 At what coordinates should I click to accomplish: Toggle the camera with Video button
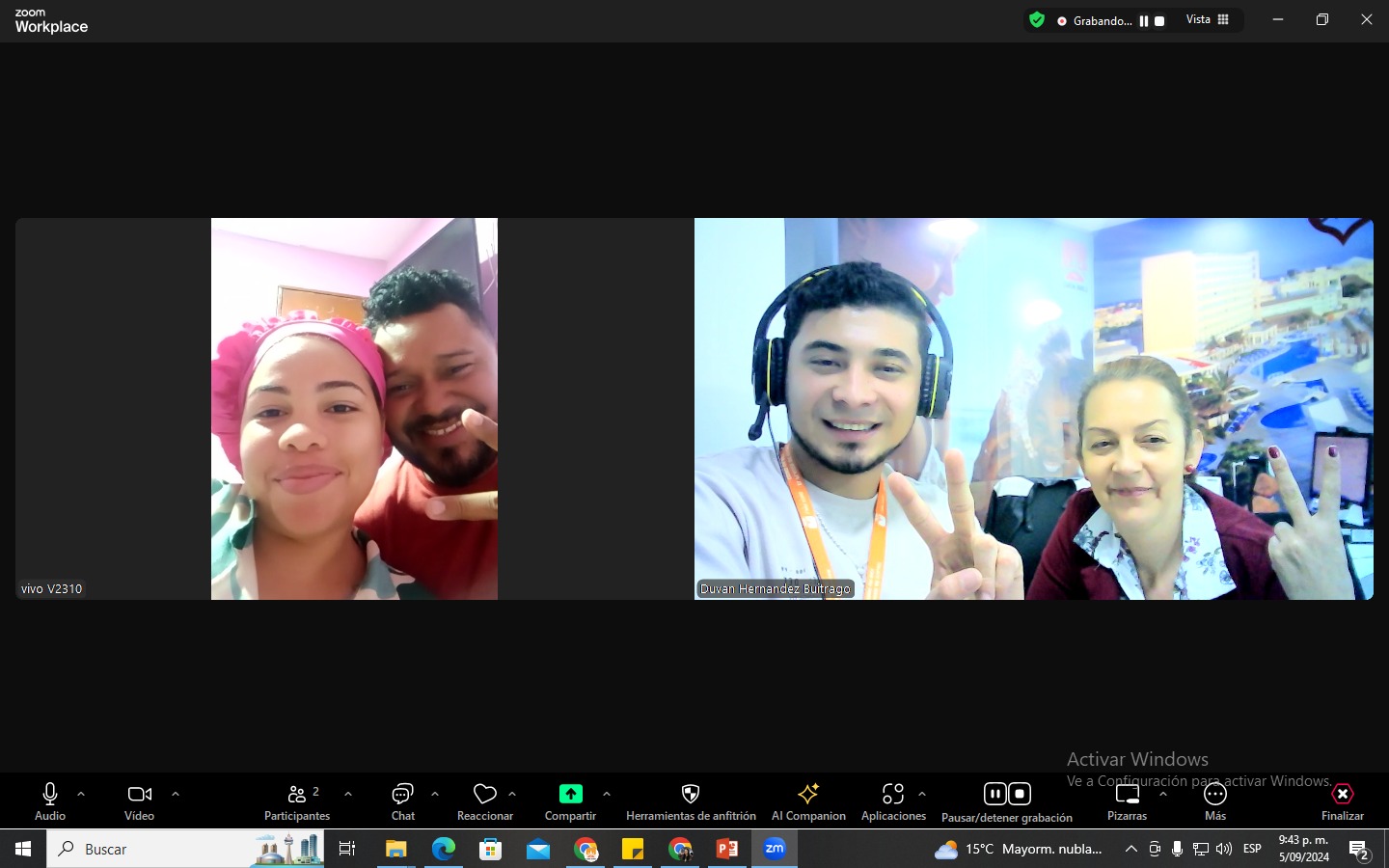pos(140,800)
